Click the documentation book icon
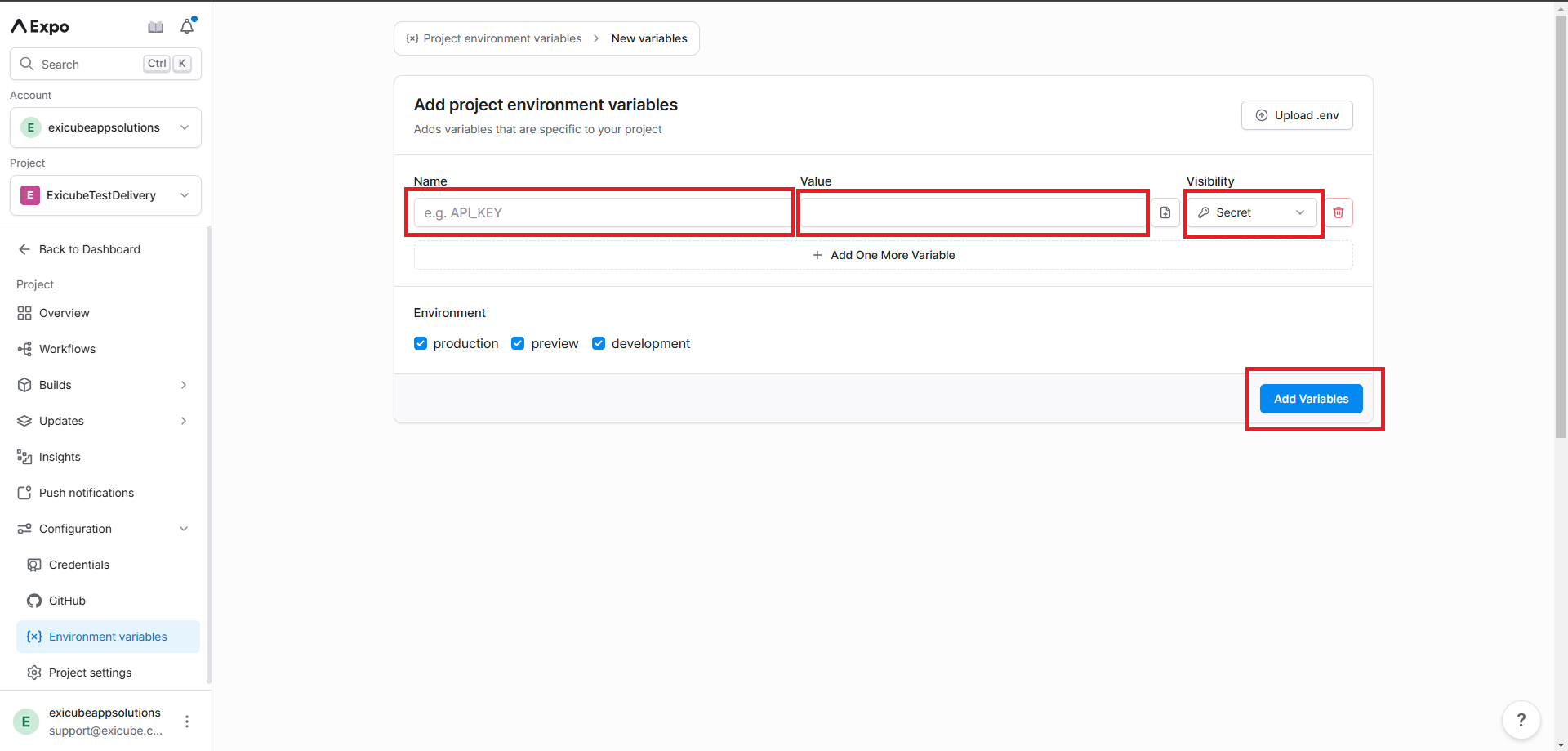Viewport: 1568px width, 751px height. pos(155,27)
